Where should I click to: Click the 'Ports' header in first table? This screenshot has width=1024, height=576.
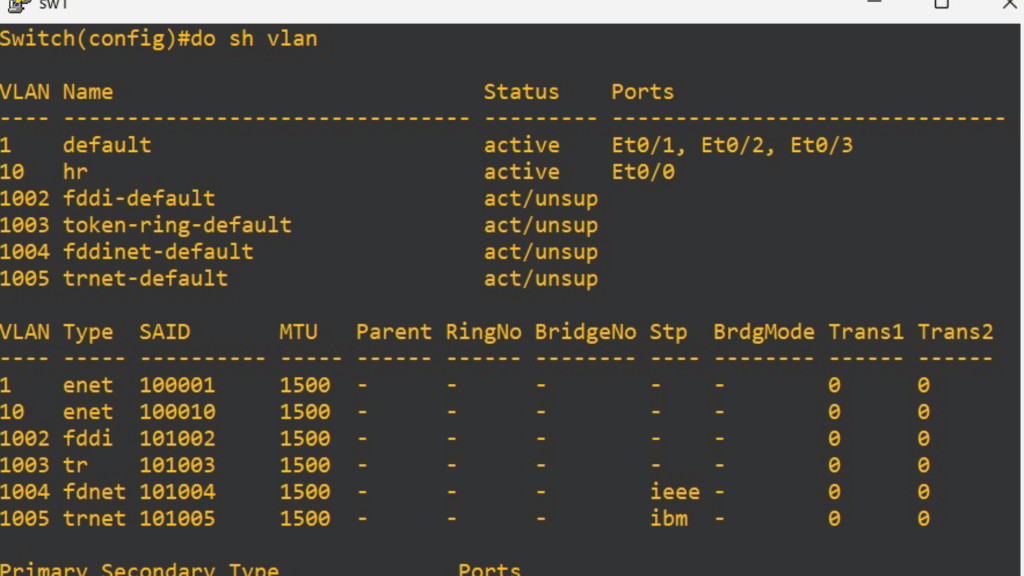click(x=642, y=92)
